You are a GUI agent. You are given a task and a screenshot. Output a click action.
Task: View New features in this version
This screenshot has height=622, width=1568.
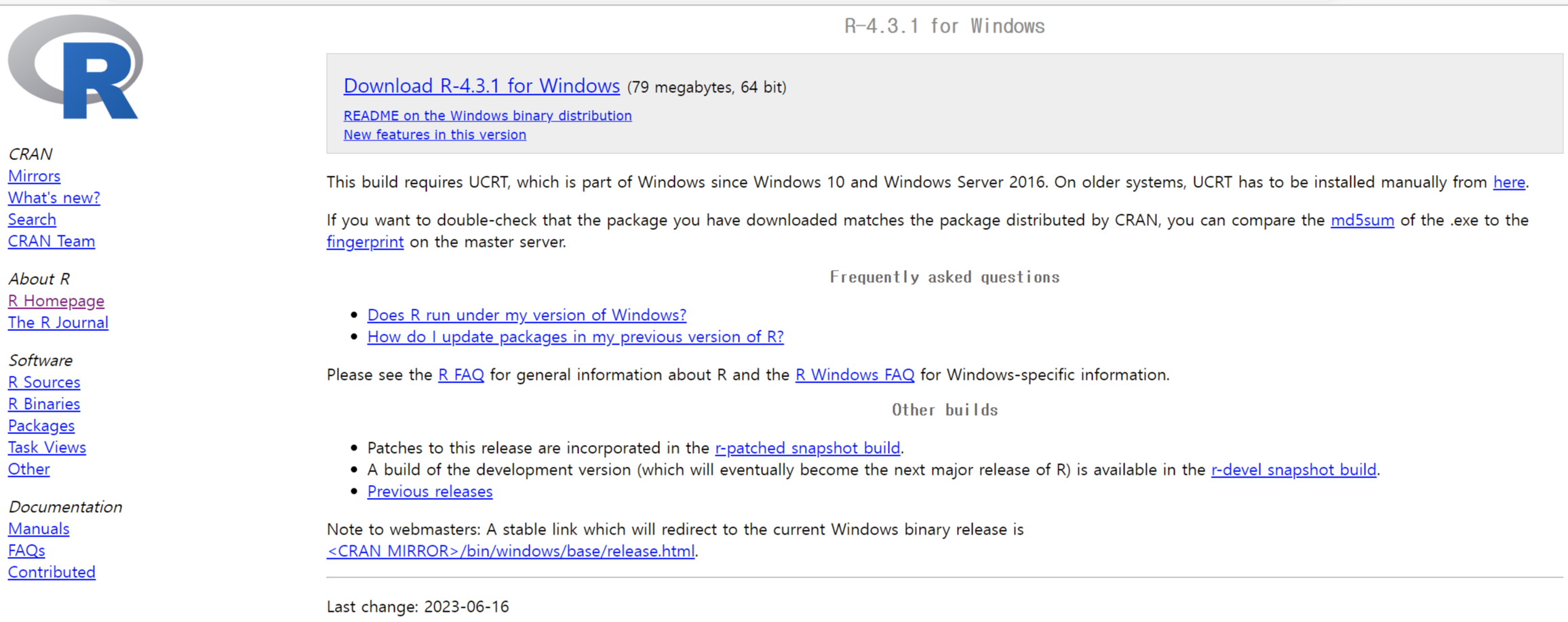435,134
